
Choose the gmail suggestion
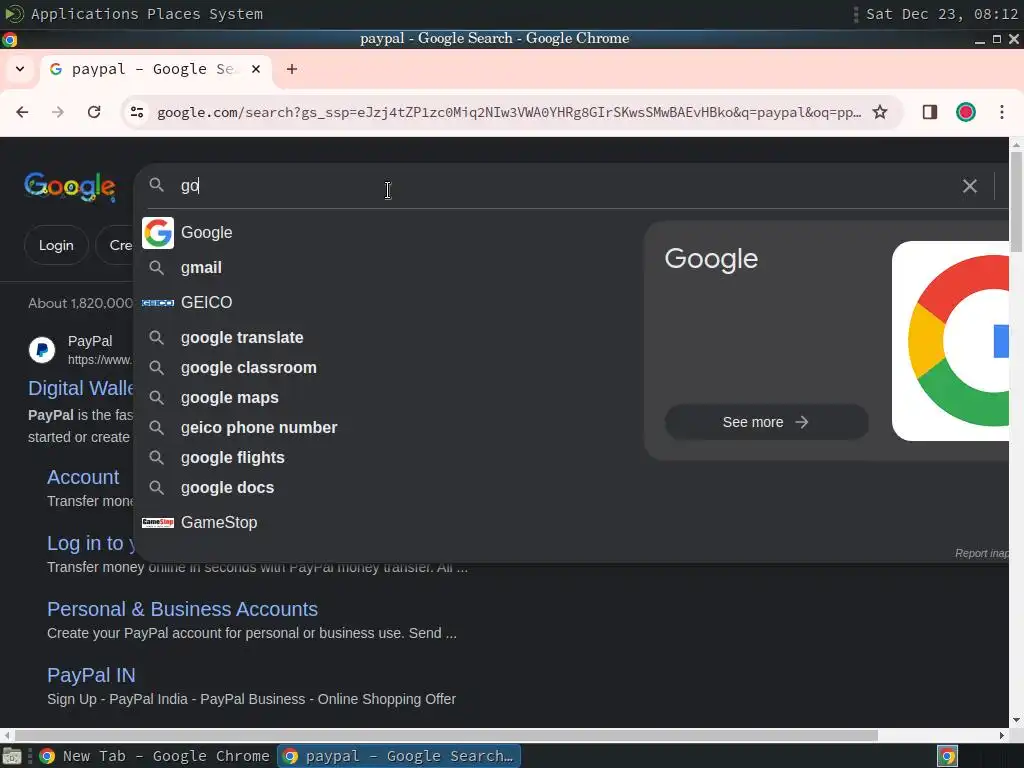(x=201, y=268)
